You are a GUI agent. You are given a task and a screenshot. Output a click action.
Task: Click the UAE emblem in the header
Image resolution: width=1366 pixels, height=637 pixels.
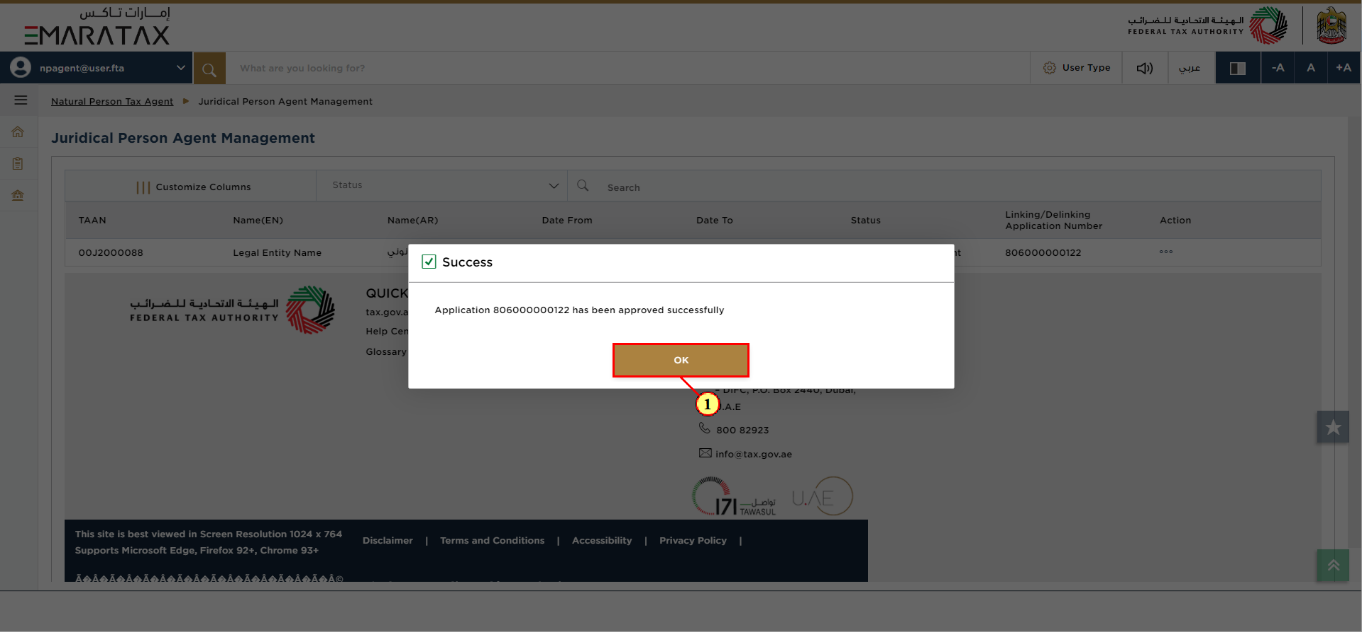[x=1332, y=25]
